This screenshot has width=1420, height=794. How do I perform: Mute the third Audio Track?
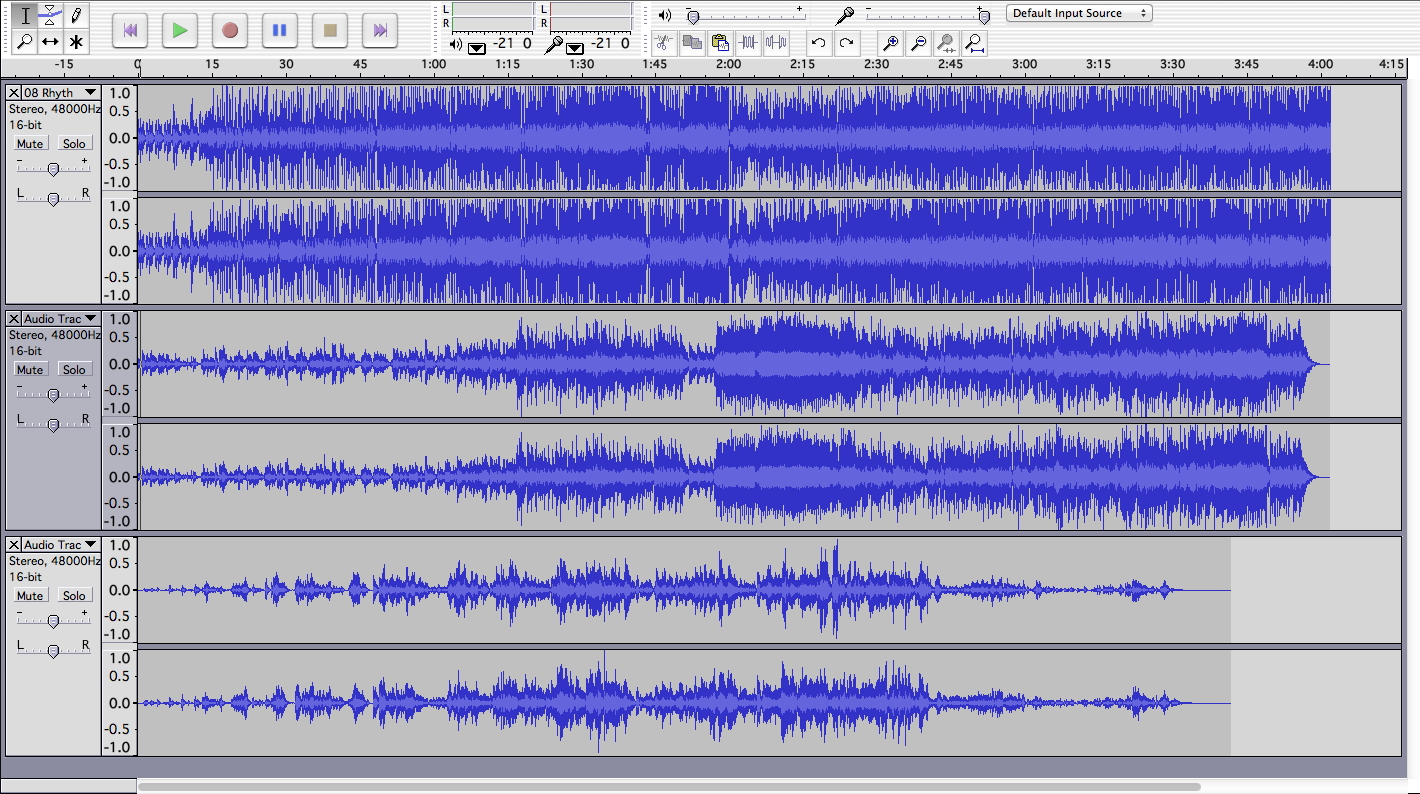pyautogui.click(x=30, y=596)
